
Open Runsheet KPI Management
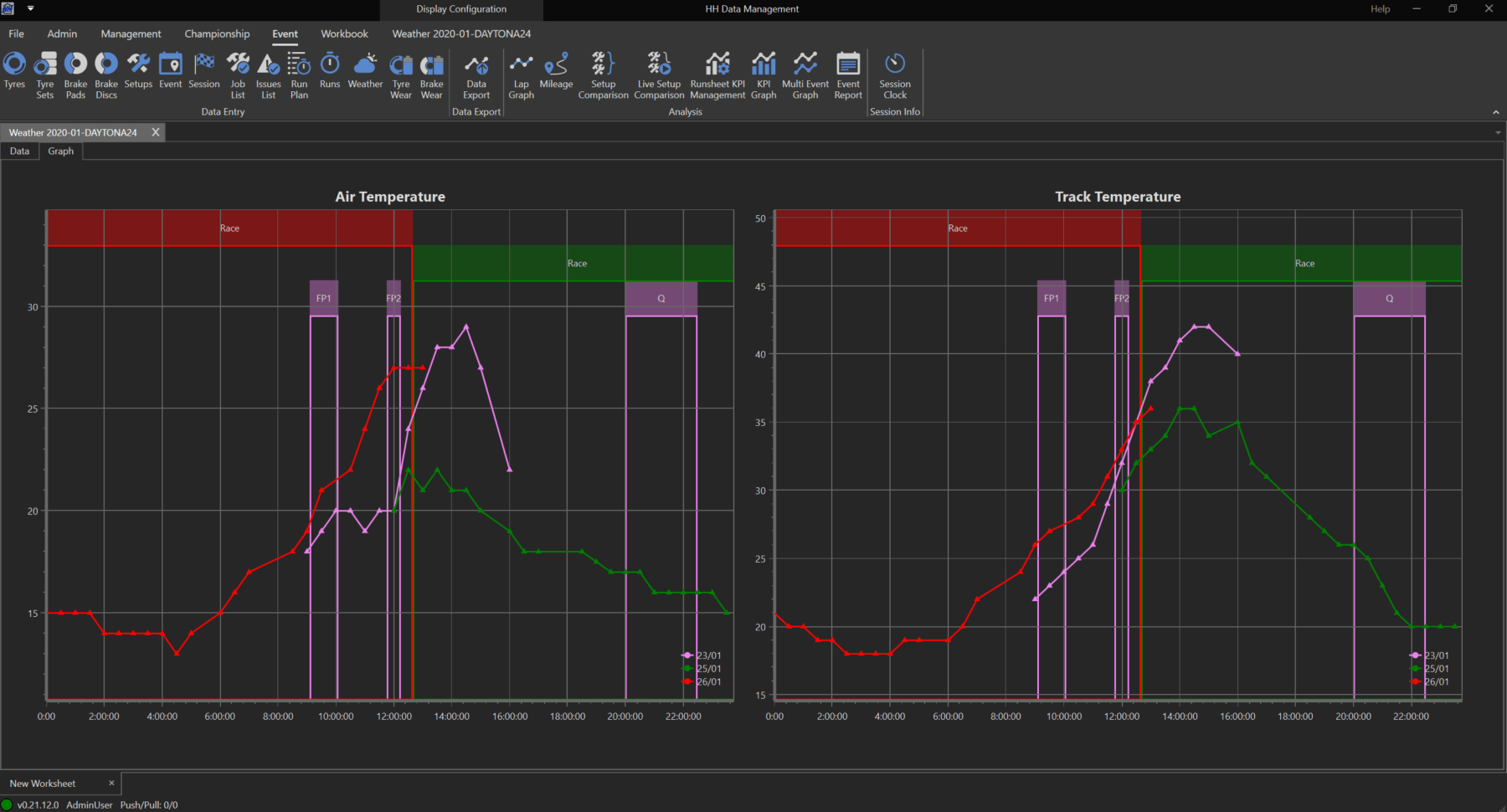[x=717, y=75]
